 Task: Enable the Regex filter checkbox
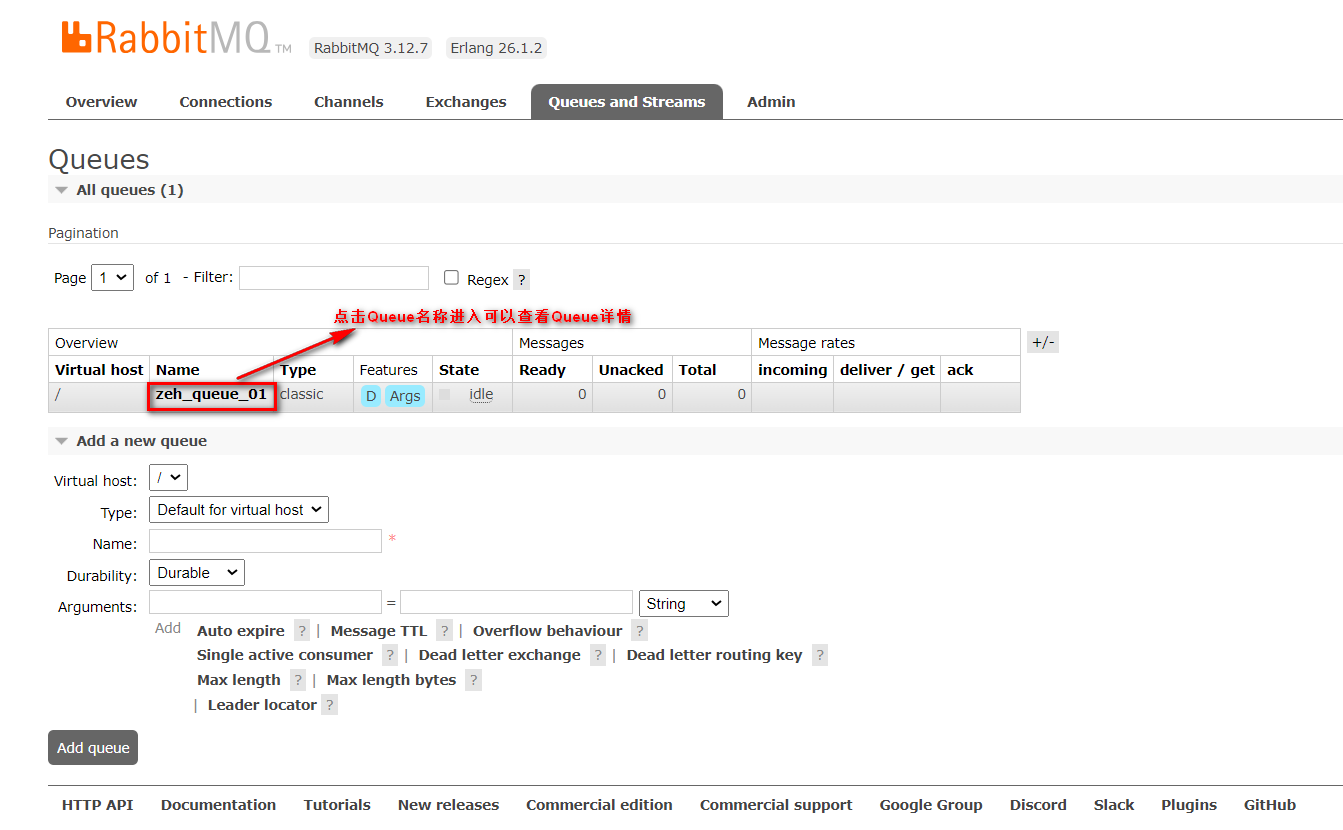point(451,278)
